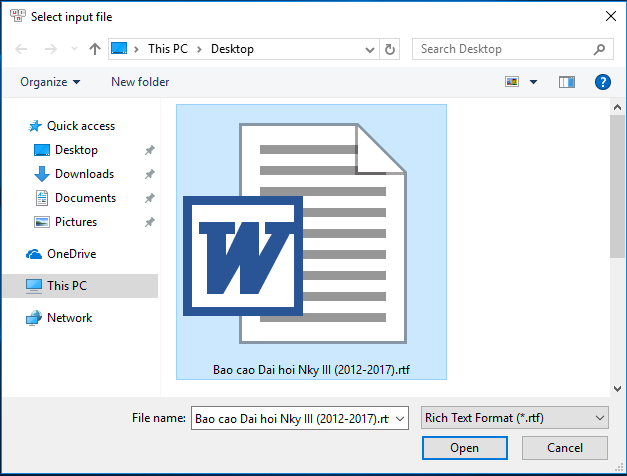
Task: Open the More view options dropdown arrow
Action: [x=533, y=82]
